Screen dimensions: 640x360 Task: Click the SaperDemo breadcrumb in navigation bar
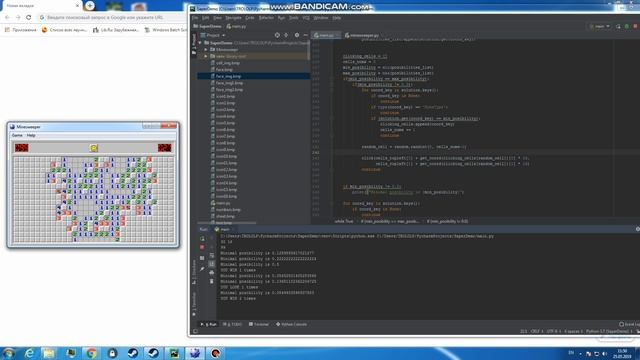[x=207, y=26]
